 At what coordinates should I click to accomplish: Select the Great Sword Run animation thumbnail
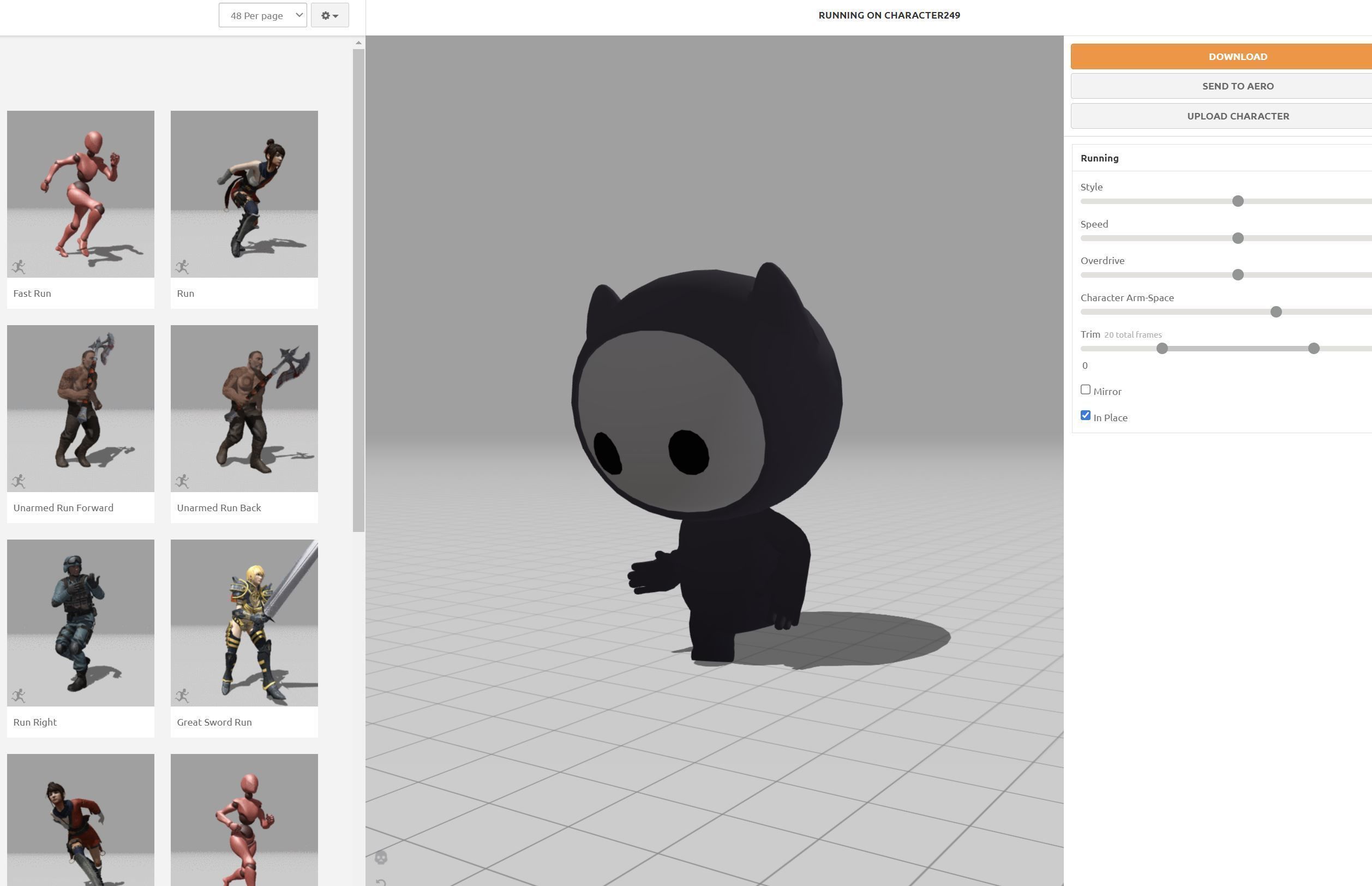[244, 622]
